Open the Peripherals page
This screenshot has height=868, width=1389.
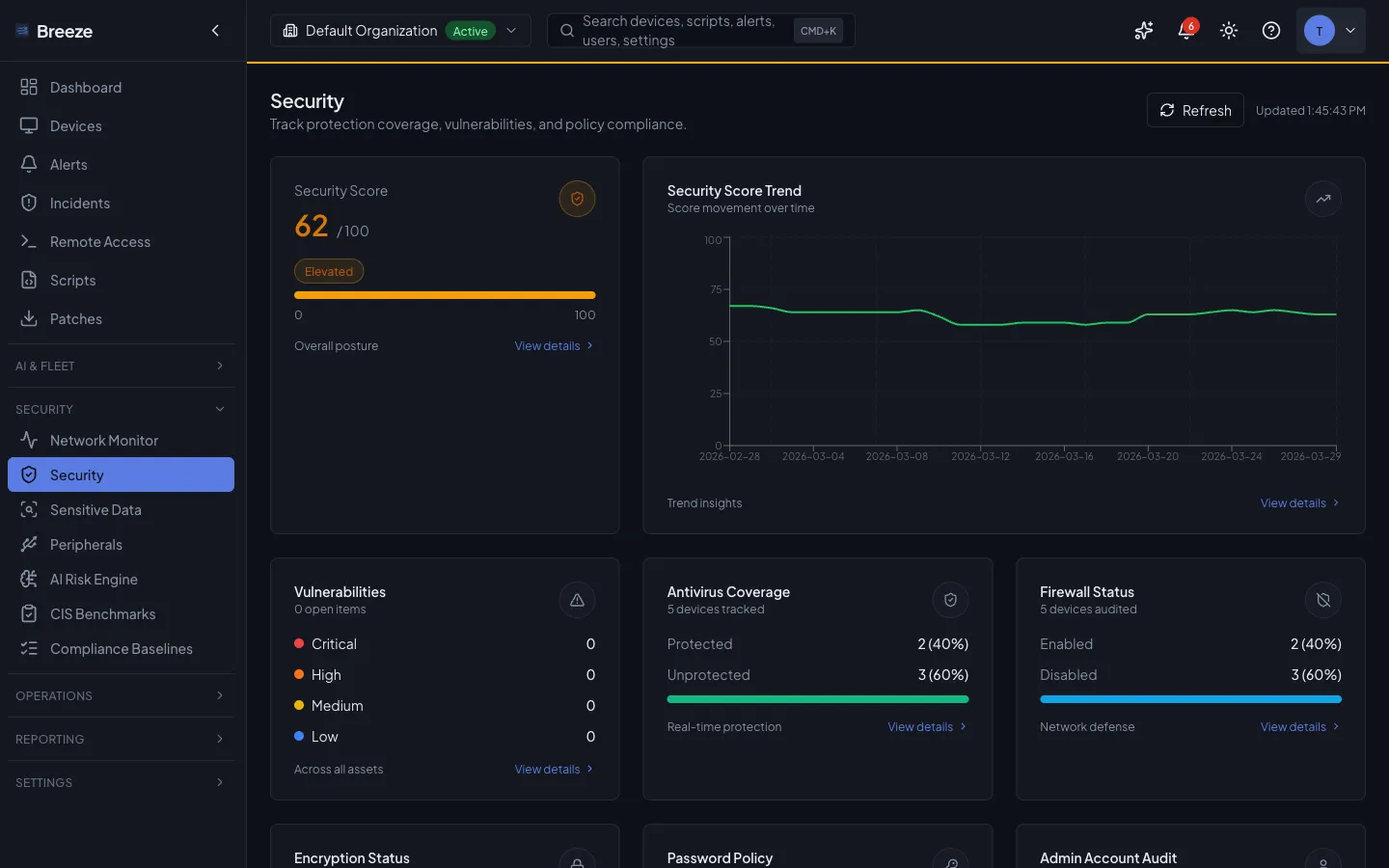[x=86, y=544]
